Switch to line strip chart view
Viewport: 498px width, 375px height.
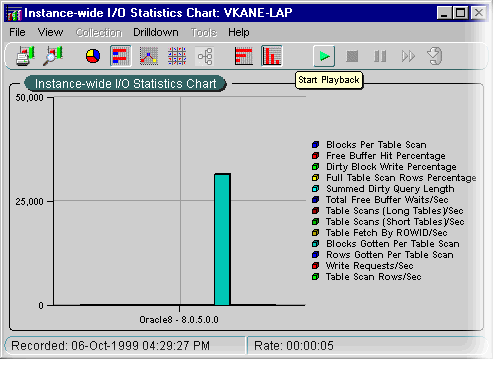149,56
